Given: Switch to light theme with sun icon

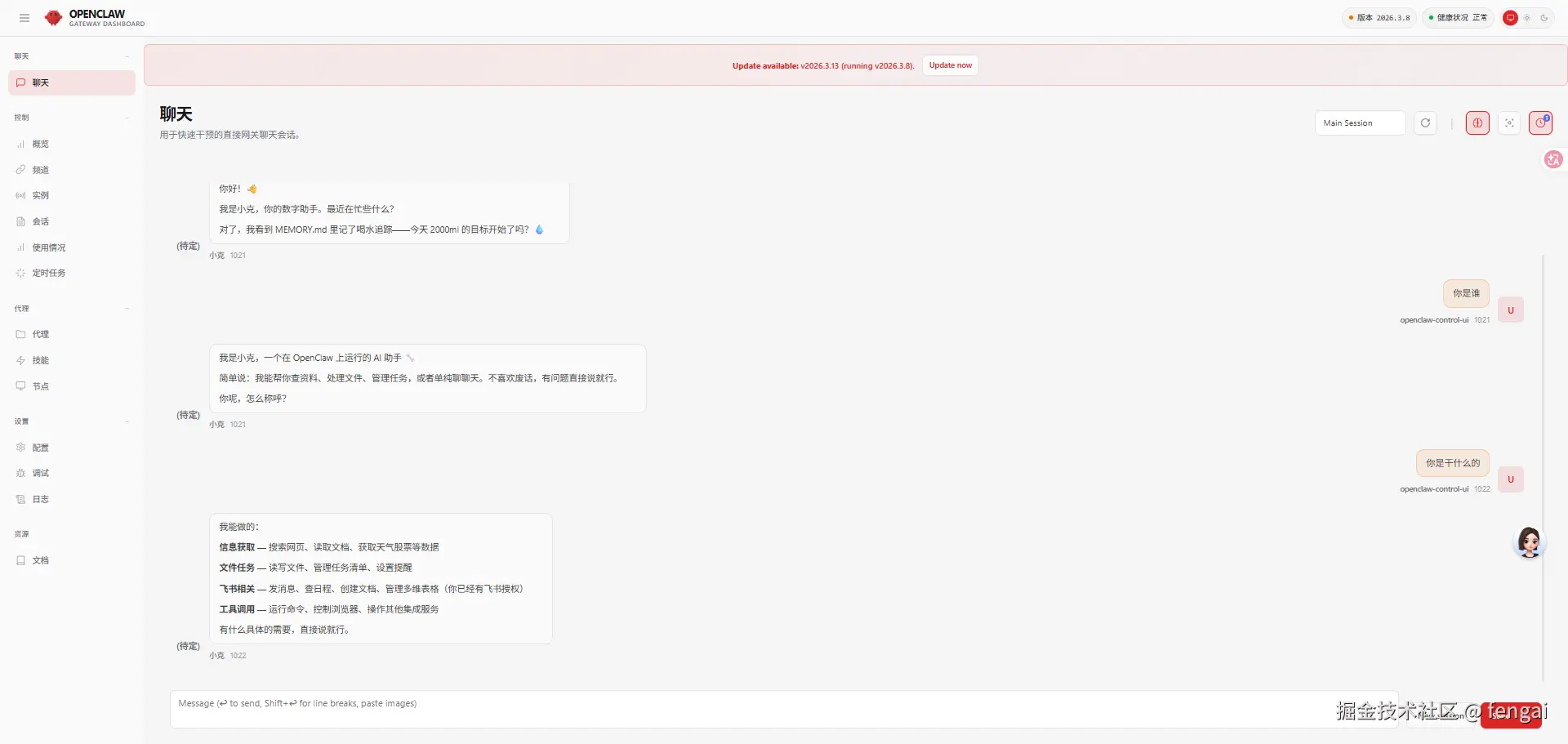Looking at the screenshot, I should tap(1527, 18).
